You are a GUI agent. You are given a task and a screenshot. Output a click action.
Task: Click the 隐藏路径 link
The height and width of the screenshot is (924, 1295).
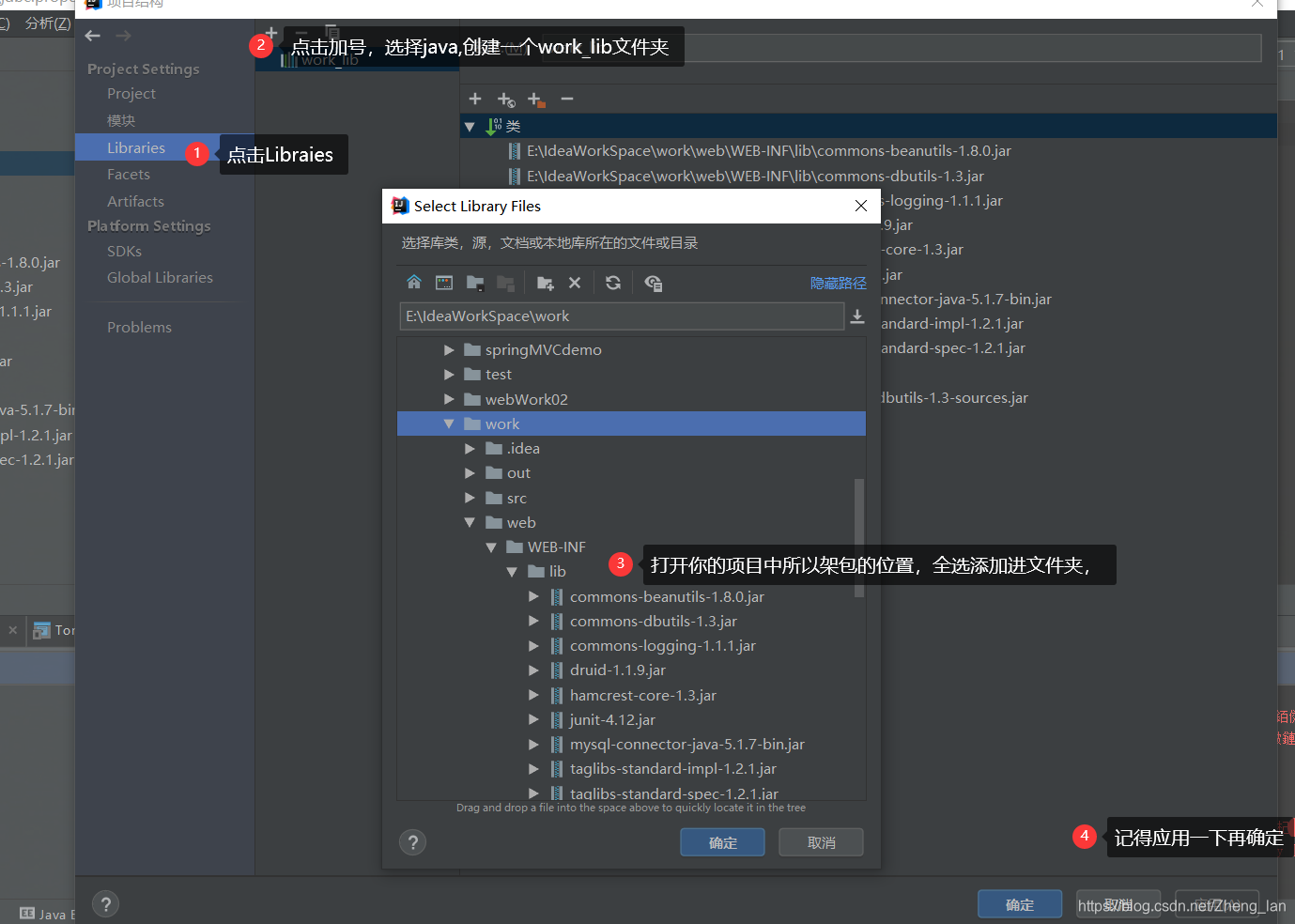point(838,283)
